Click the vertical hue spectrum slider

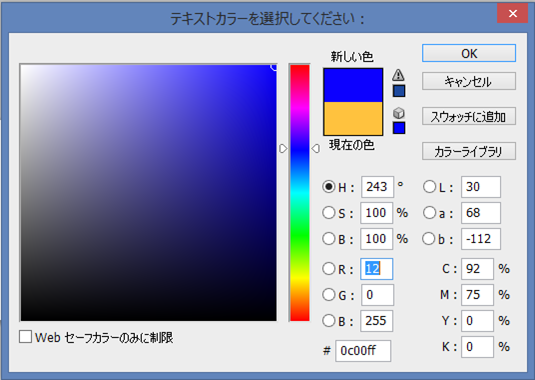[x=300, y=193]
